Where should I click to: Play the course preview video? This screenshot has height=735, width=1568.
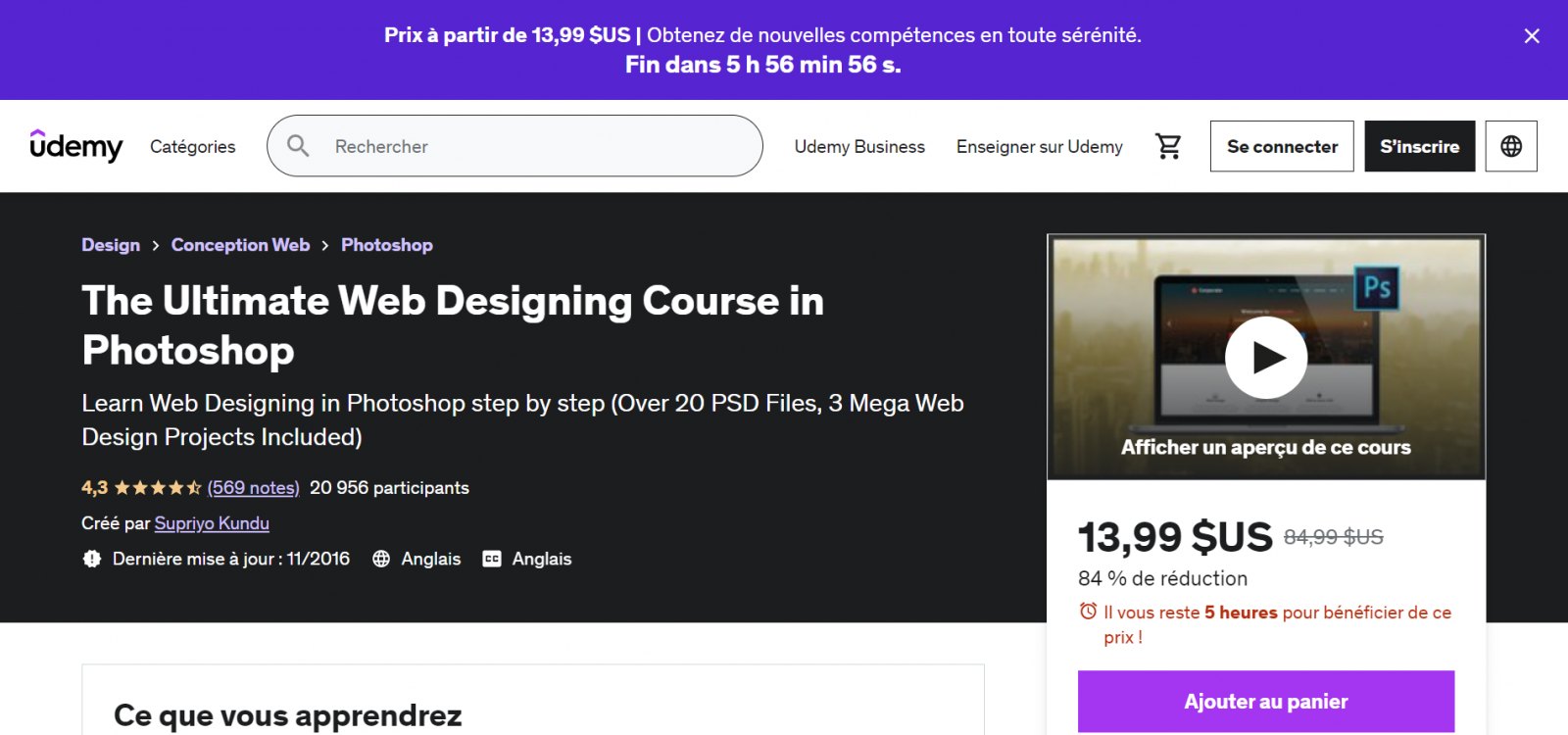(x=1265, y=358)
